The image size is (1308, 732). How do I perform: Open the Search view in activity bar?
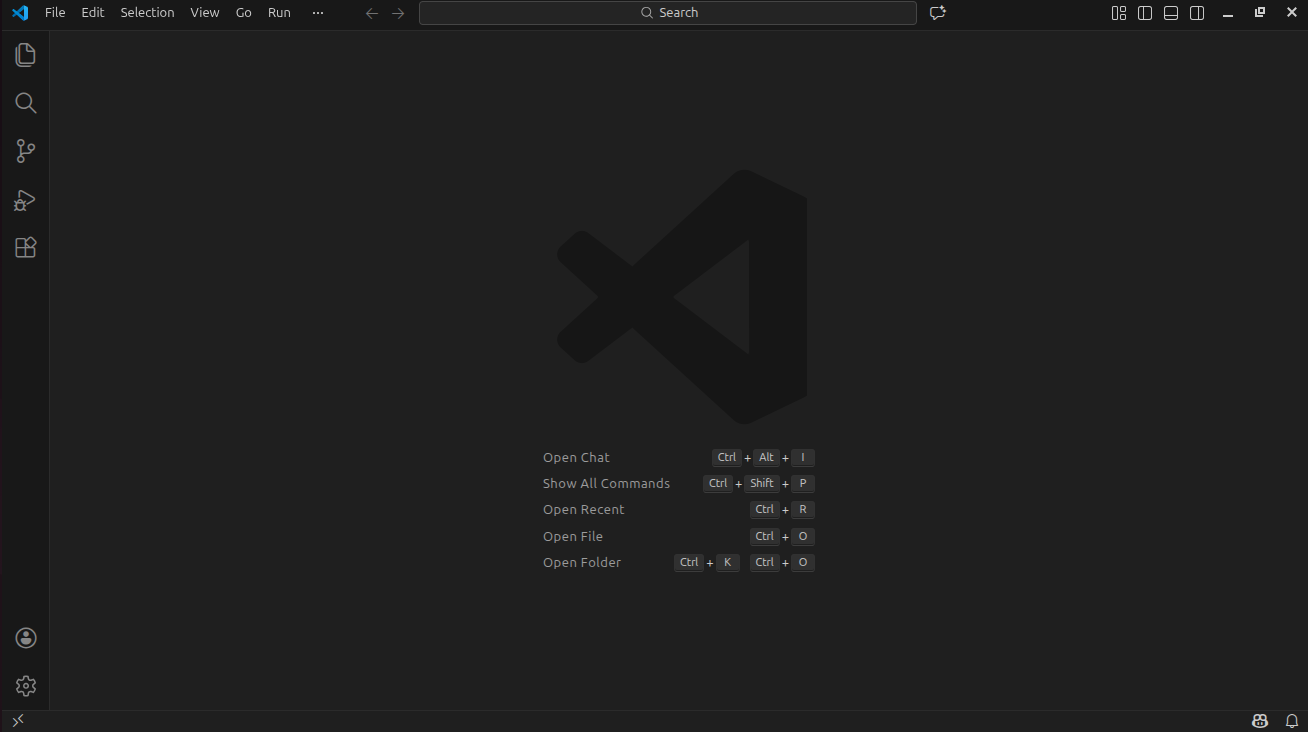pyautogui.click(x=25, y=103)
